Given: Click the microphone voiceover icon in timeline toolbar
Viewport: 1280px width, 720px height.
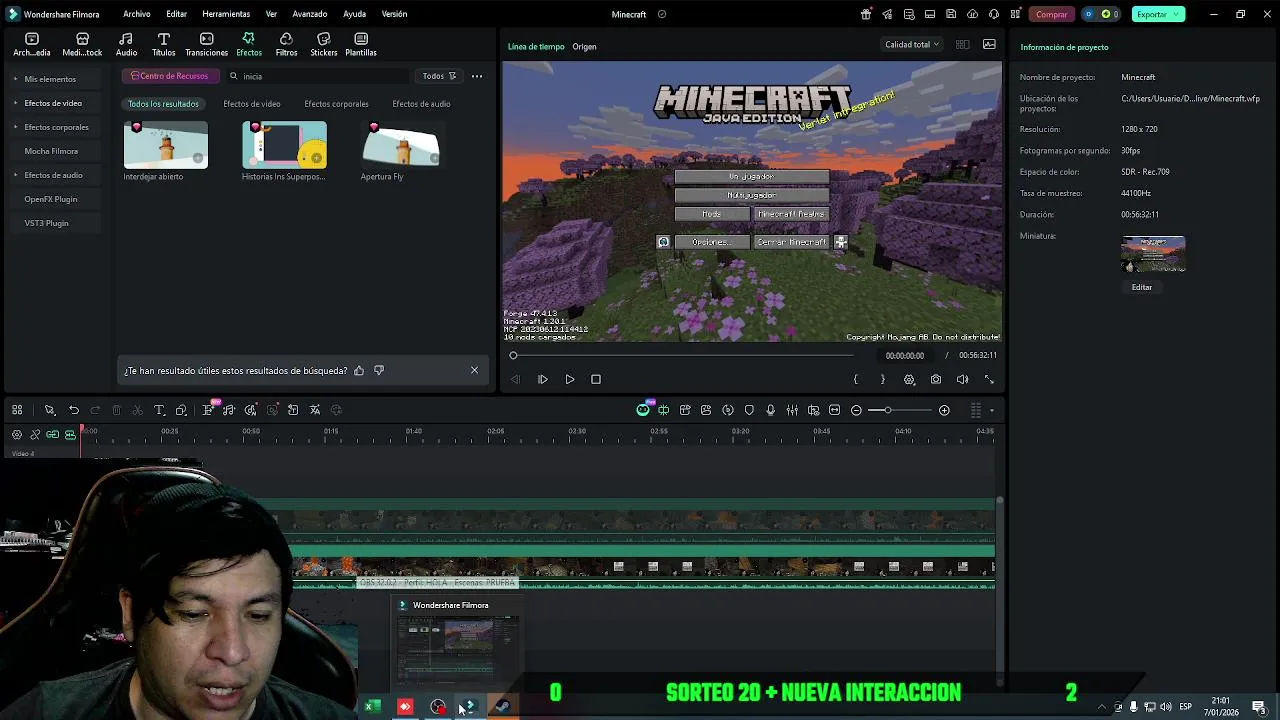Looking at the screenshot, I should [x=770, y=410].
